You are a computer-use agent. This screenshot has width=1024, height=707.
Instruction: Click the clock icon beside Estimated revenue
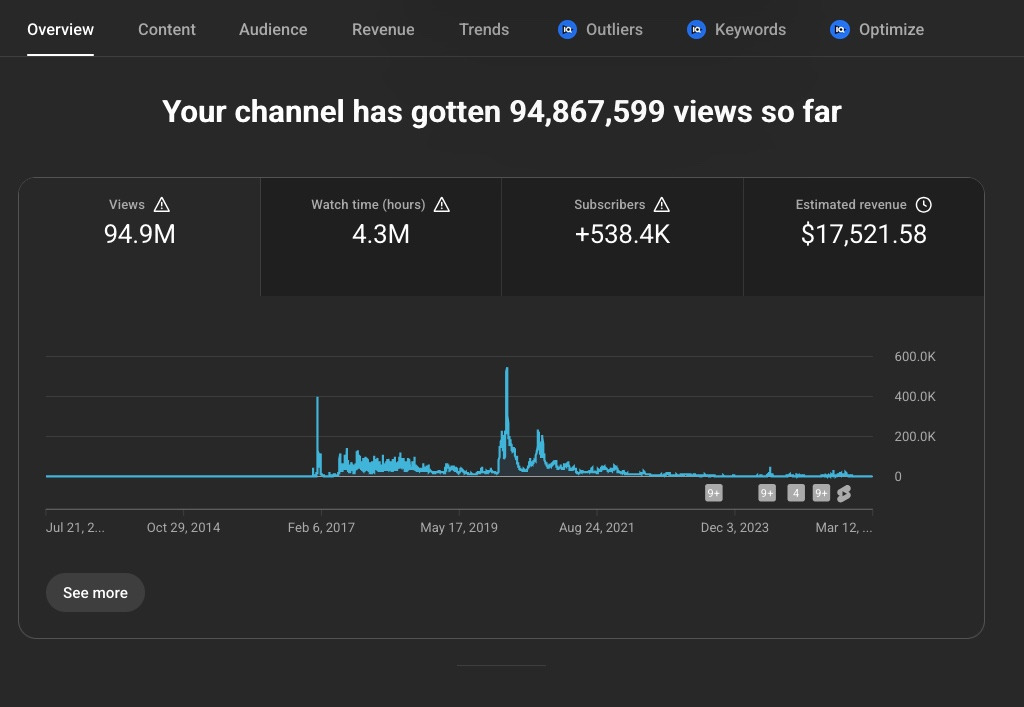(x=924, y=205)
